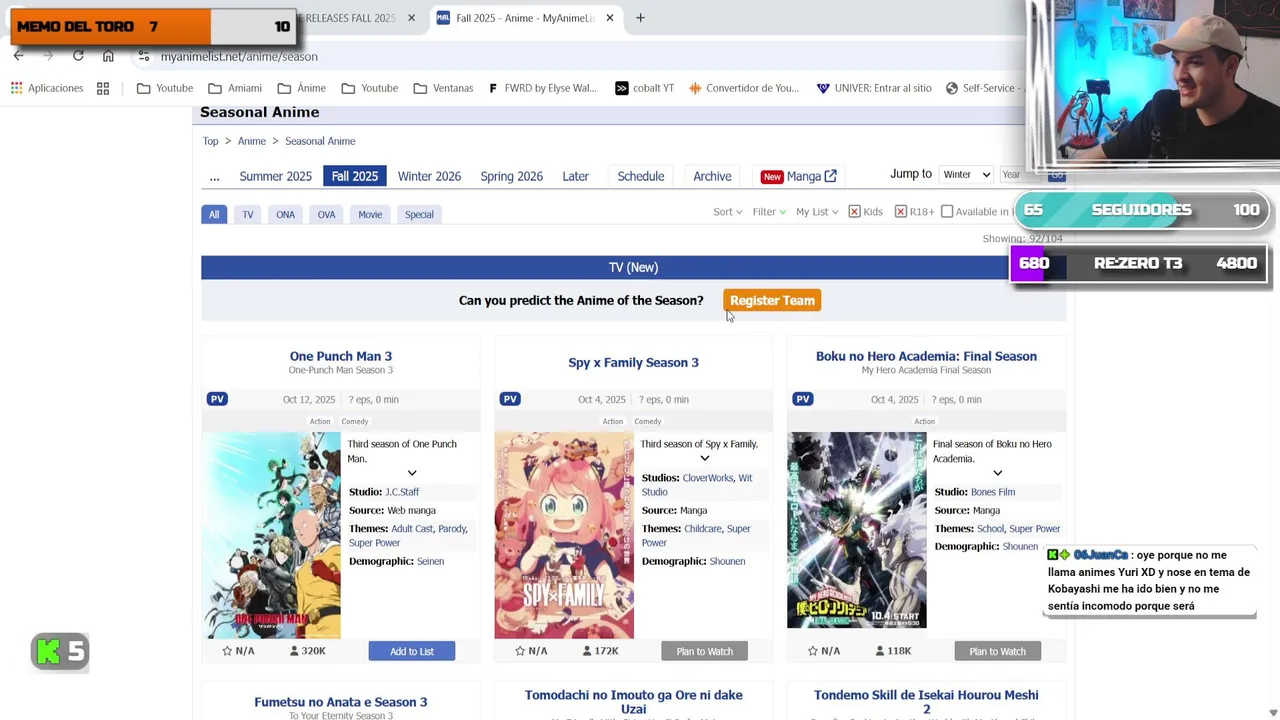The image size is (1280, 720).
Task: Click the members icon showing 172K
Action: [587, 651]
